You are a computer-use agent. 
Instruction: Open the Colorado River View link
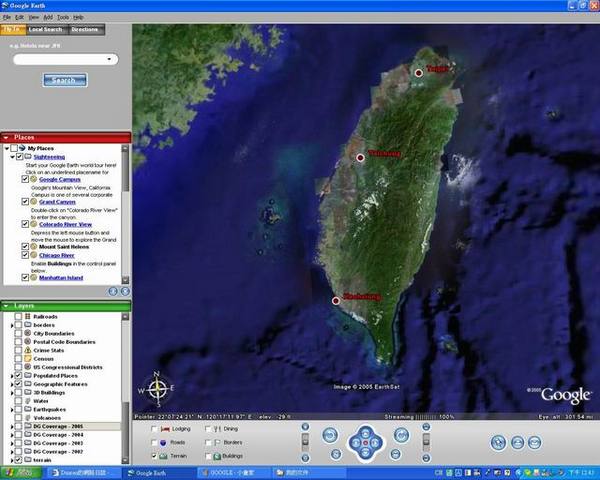point(65,224)
